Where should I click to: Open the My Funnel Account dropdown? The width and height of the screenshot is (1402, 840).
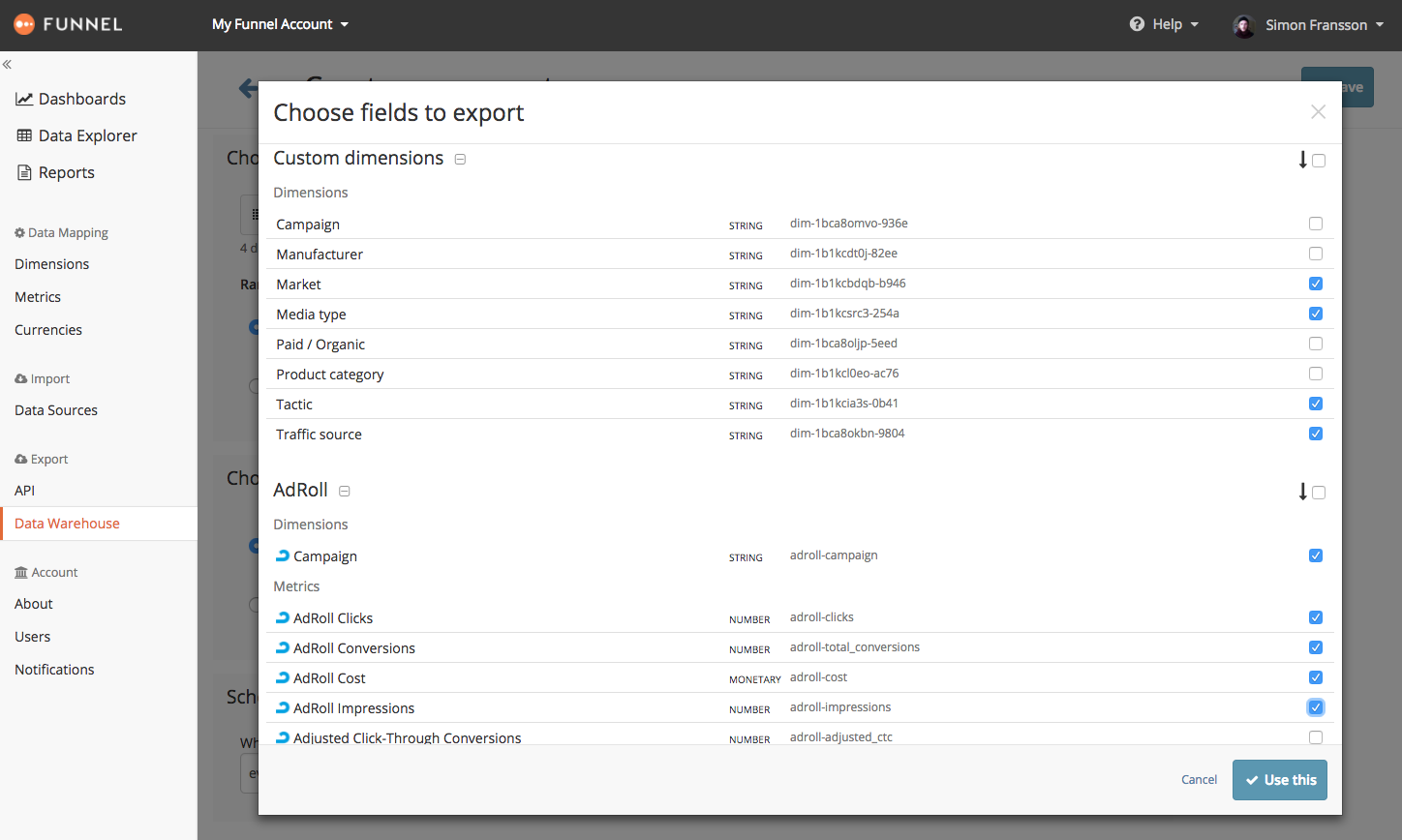(280, 24)
